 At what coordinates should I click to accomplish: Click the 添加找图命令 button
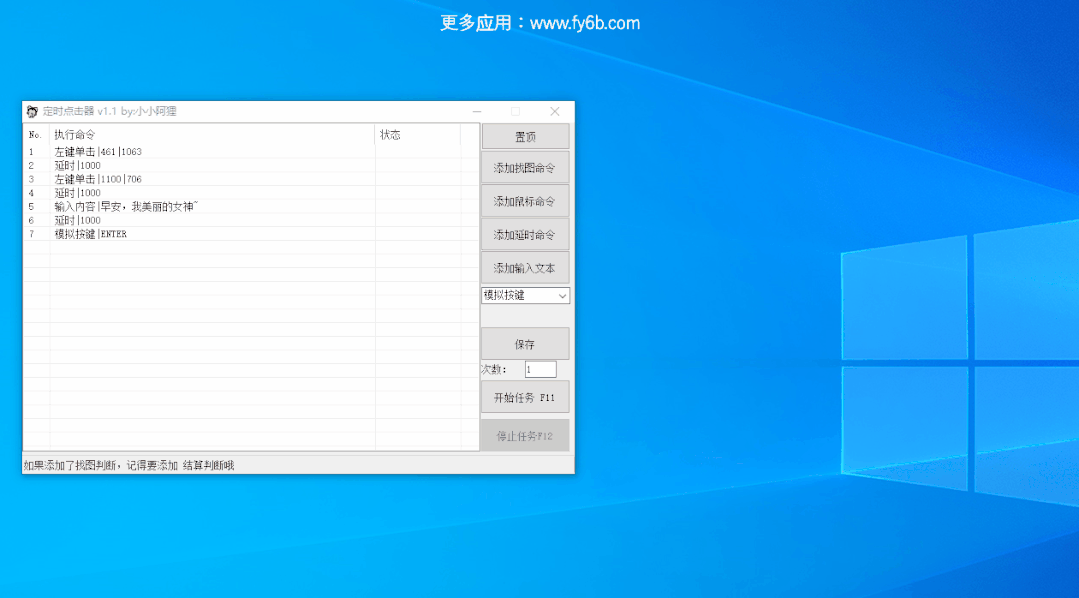[525, 168]
